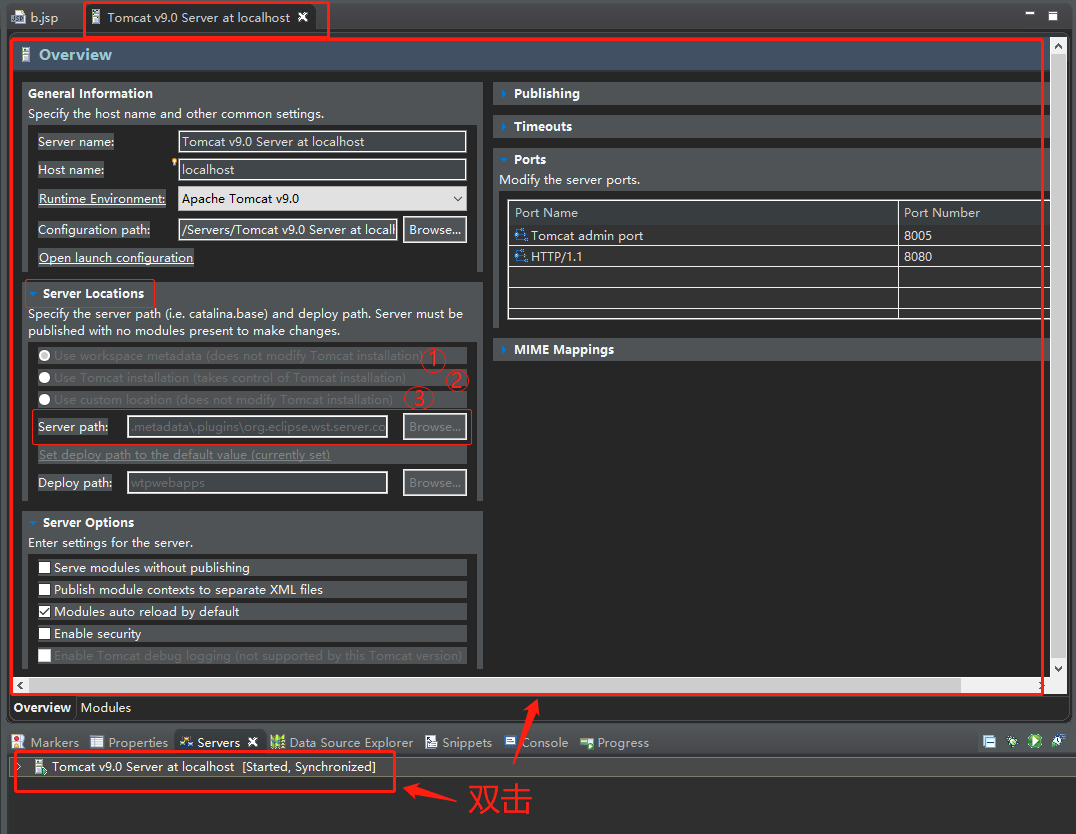This screenshot has height=834, width=1076.
Task: Maximize the editor area
Action: [x=1053, y=15]
